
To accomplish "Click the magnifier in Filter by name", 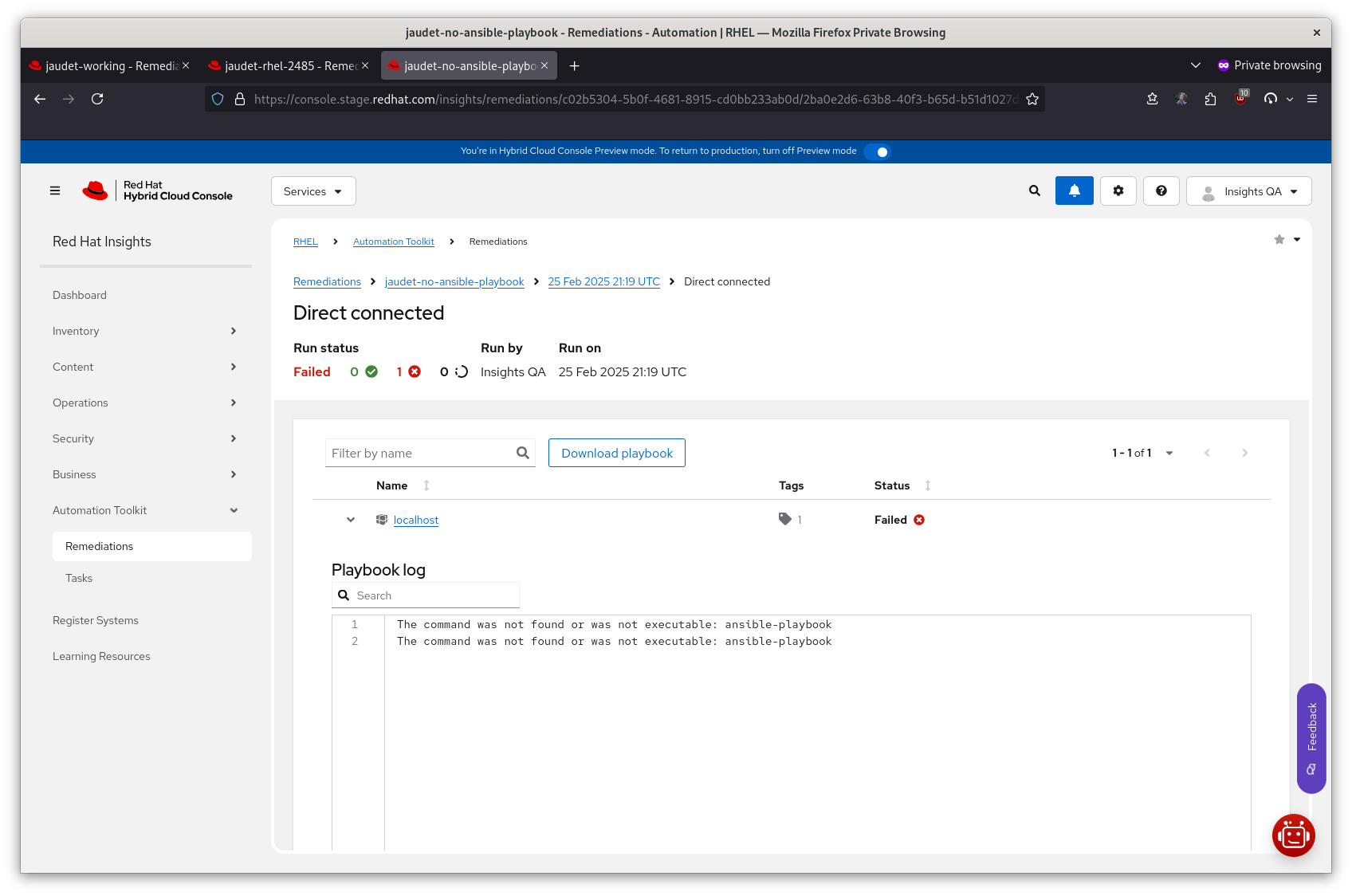I will click(523, 453).
